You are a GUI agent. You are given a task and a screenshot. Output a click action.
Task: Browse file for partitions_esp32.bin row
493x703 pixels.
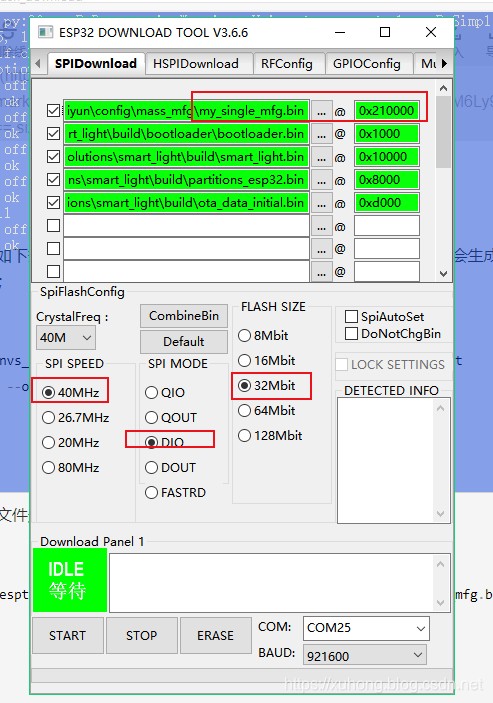coord(321,180)
